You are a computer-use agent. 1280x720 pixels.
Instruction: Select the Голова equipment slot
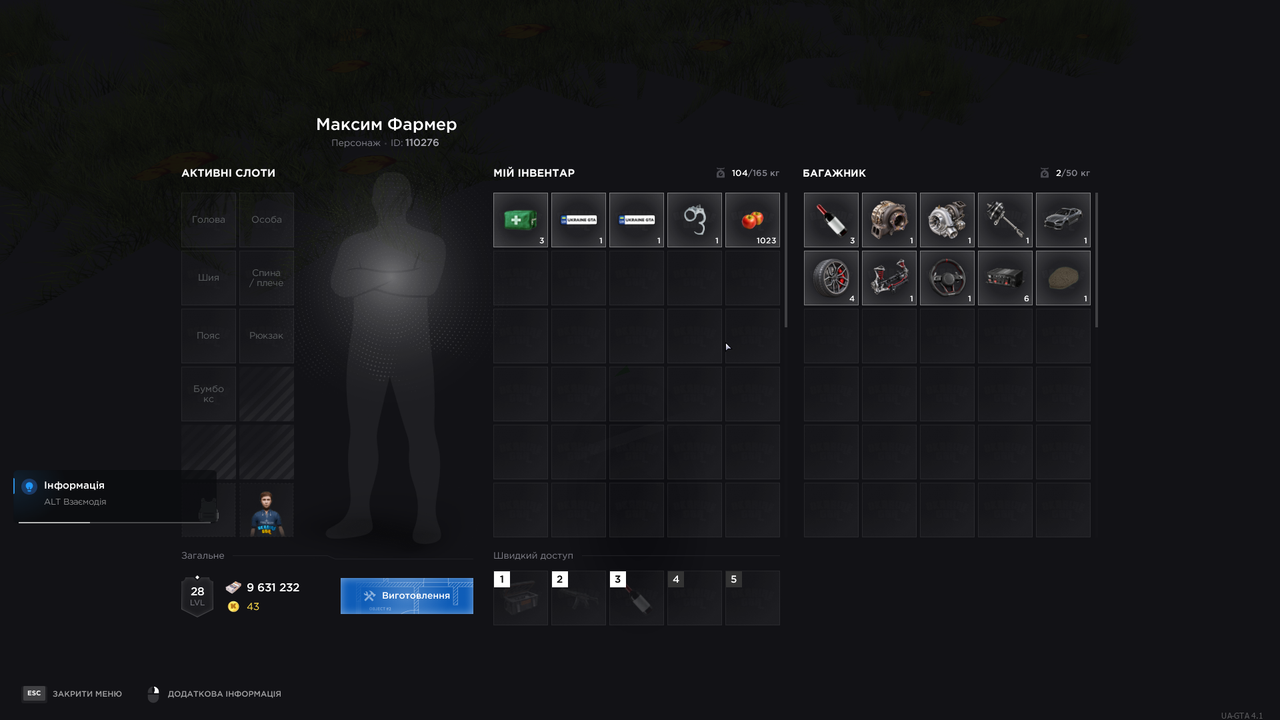208,220
